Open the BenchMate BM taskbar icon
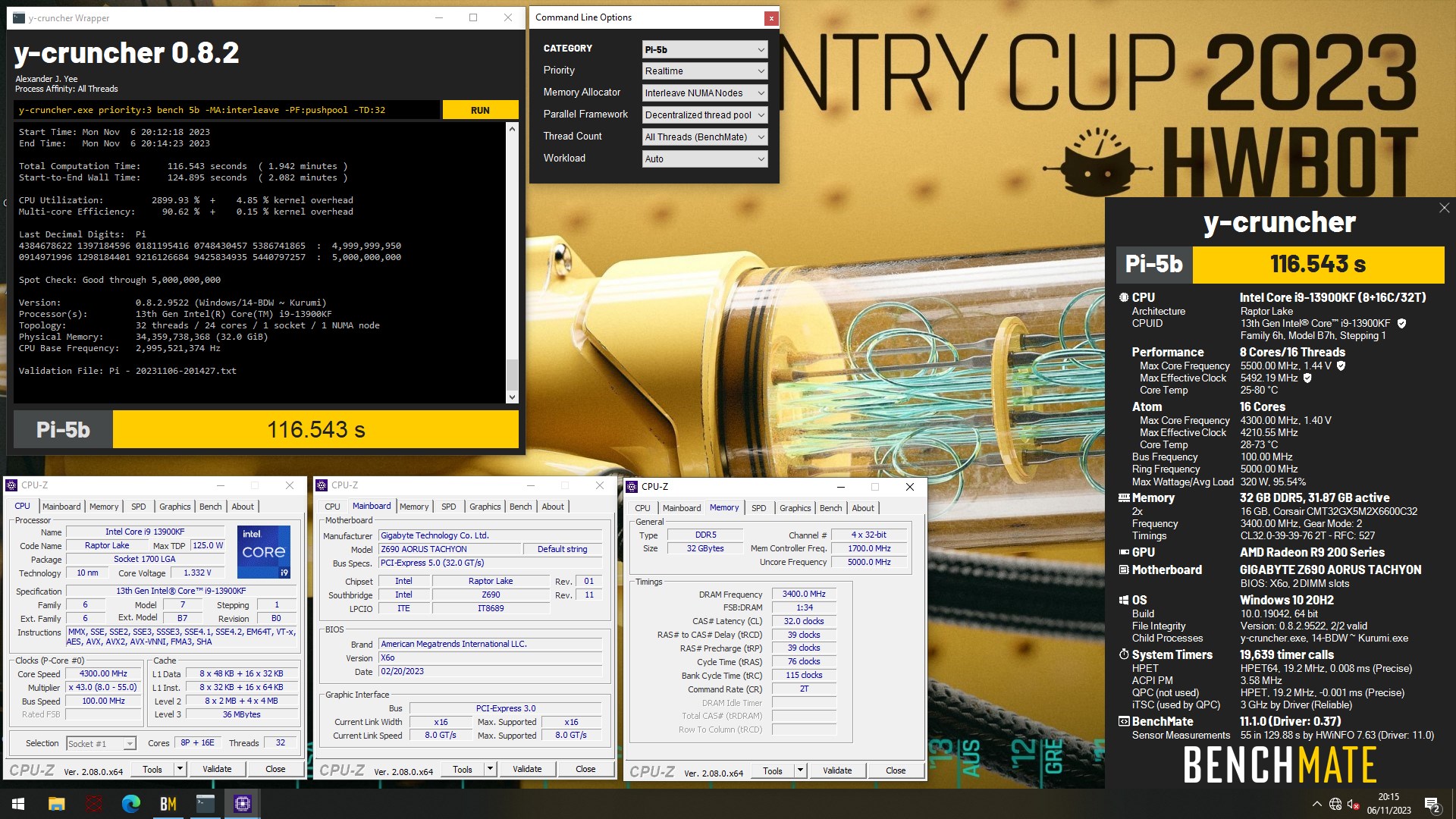The width and height of the screenshot is (1456, 819). click(x=168, y=804)
